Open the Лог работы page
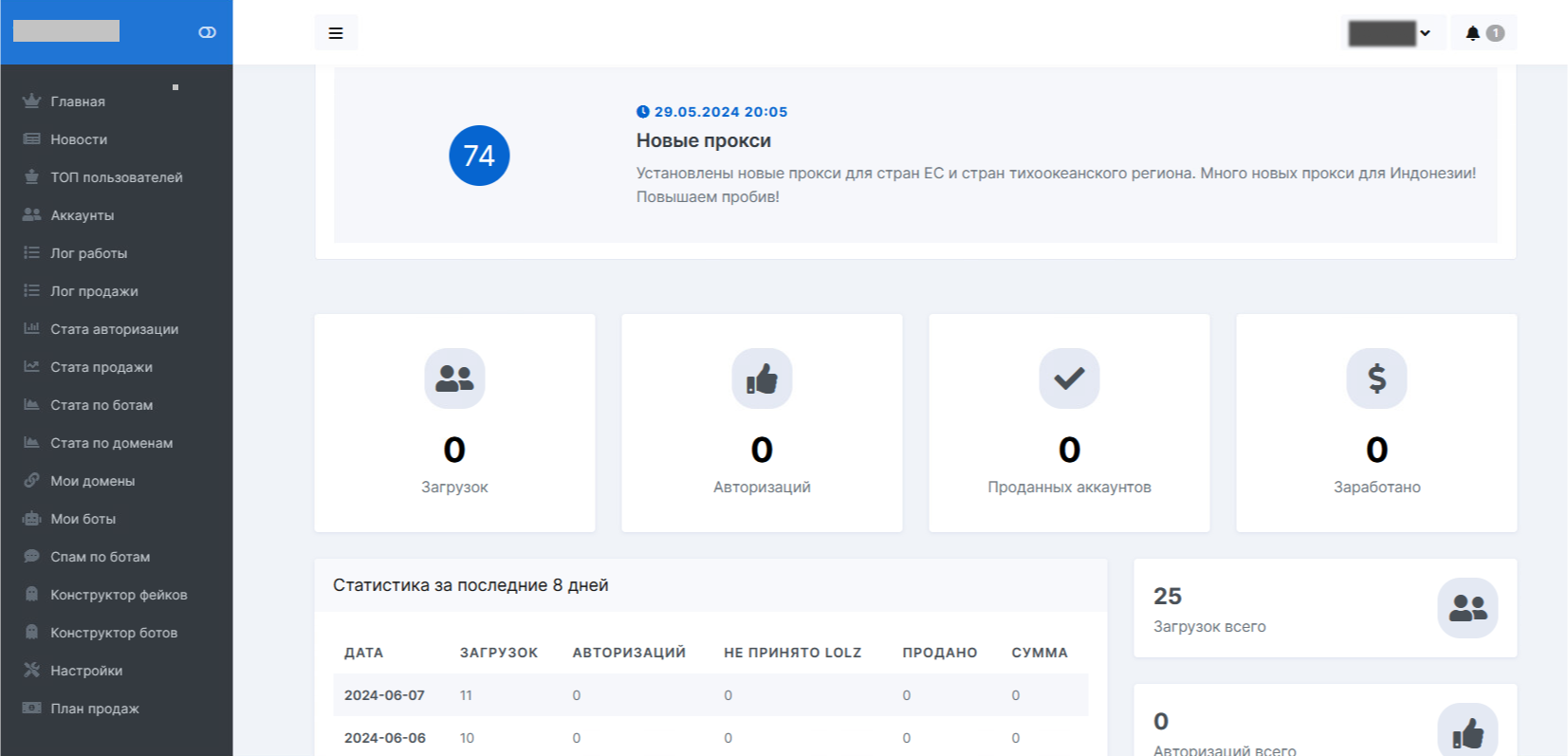Screen dimensions: 1568x756 [88, 253]
